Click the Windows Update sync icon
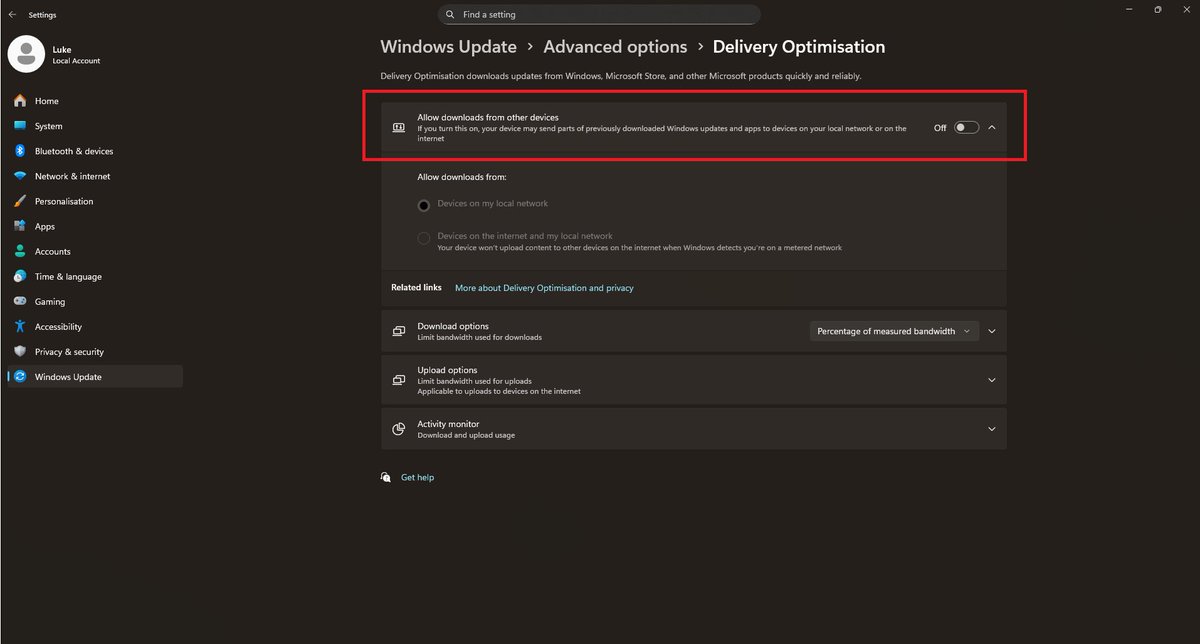Viewport: 1200px width, 644px height. pos(20,377)
